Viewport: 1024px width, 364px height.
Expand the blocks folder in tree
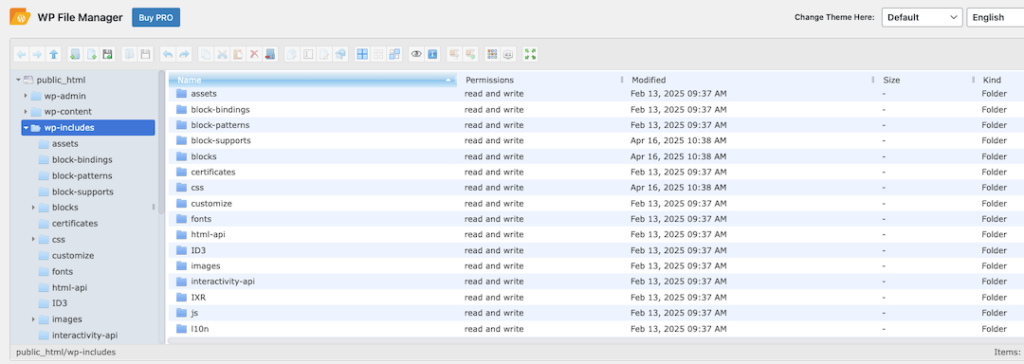33,208
